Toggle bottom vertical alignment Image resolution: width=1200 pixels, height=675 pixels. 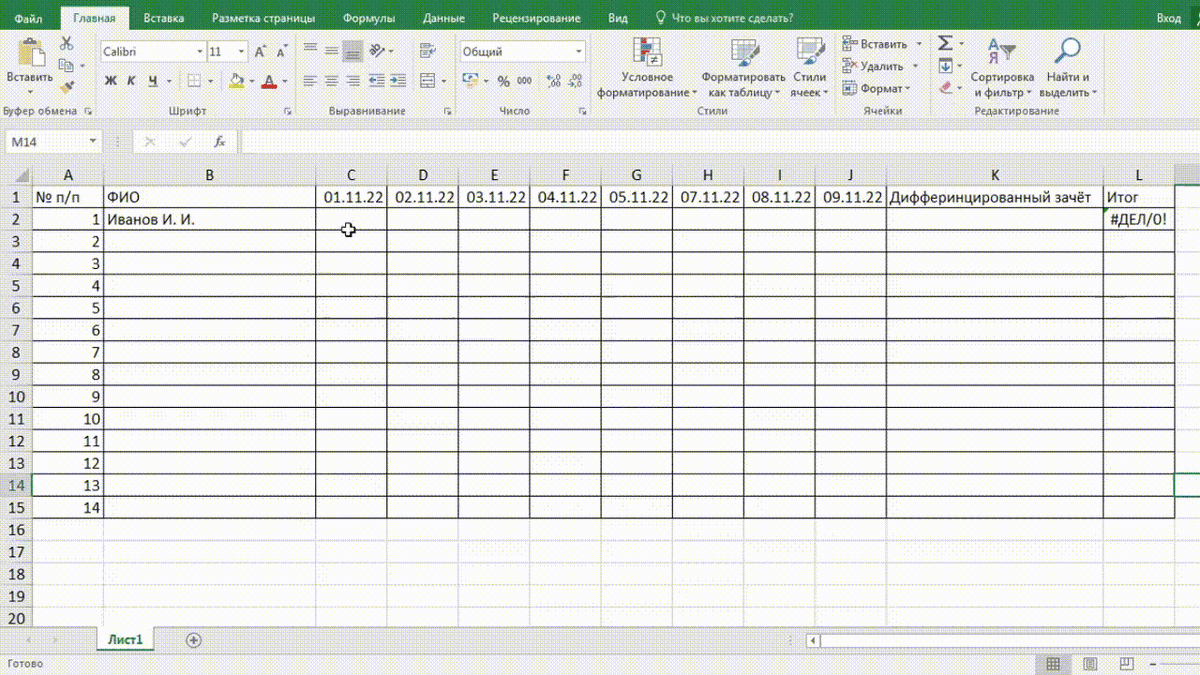pyautogui.click(x=352, y=50)
